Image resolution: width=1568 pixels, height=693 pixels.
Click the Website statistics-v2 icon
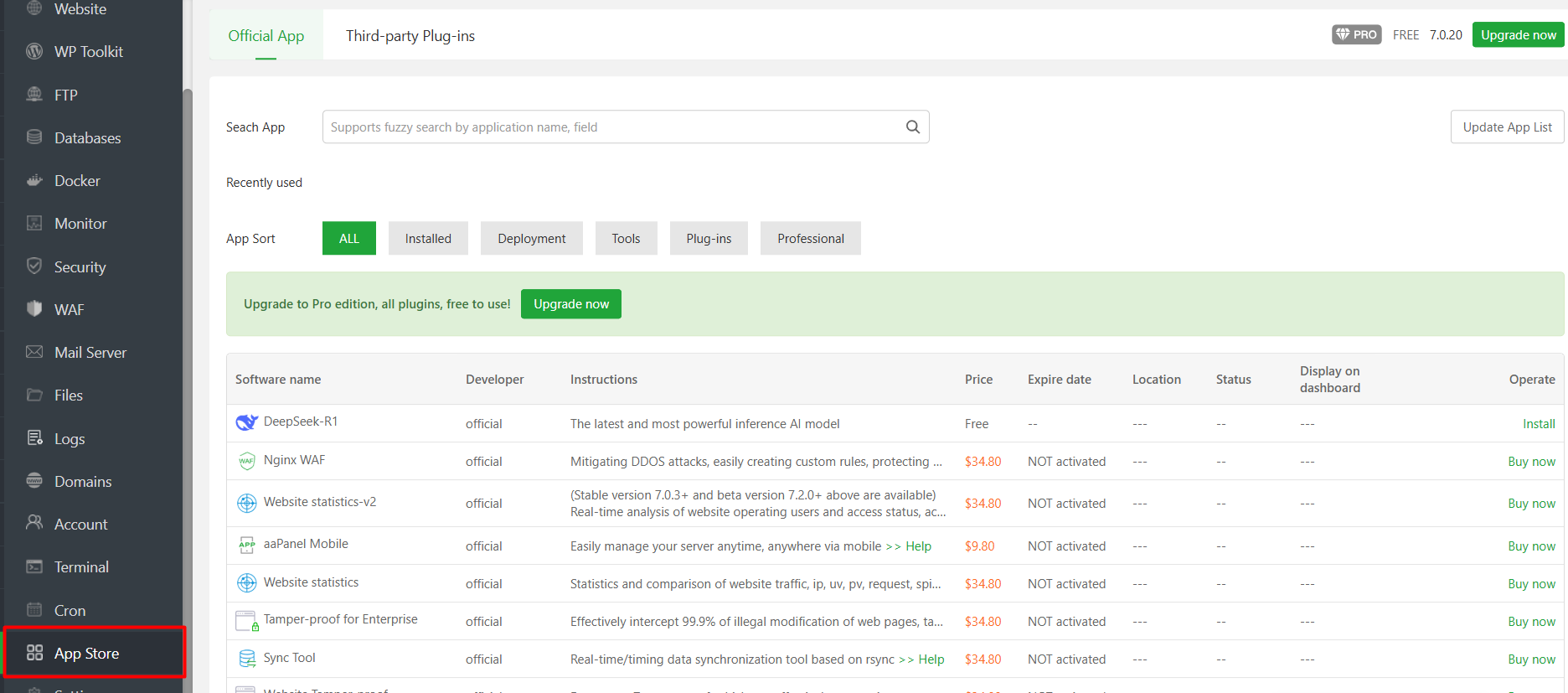[246, 503]
